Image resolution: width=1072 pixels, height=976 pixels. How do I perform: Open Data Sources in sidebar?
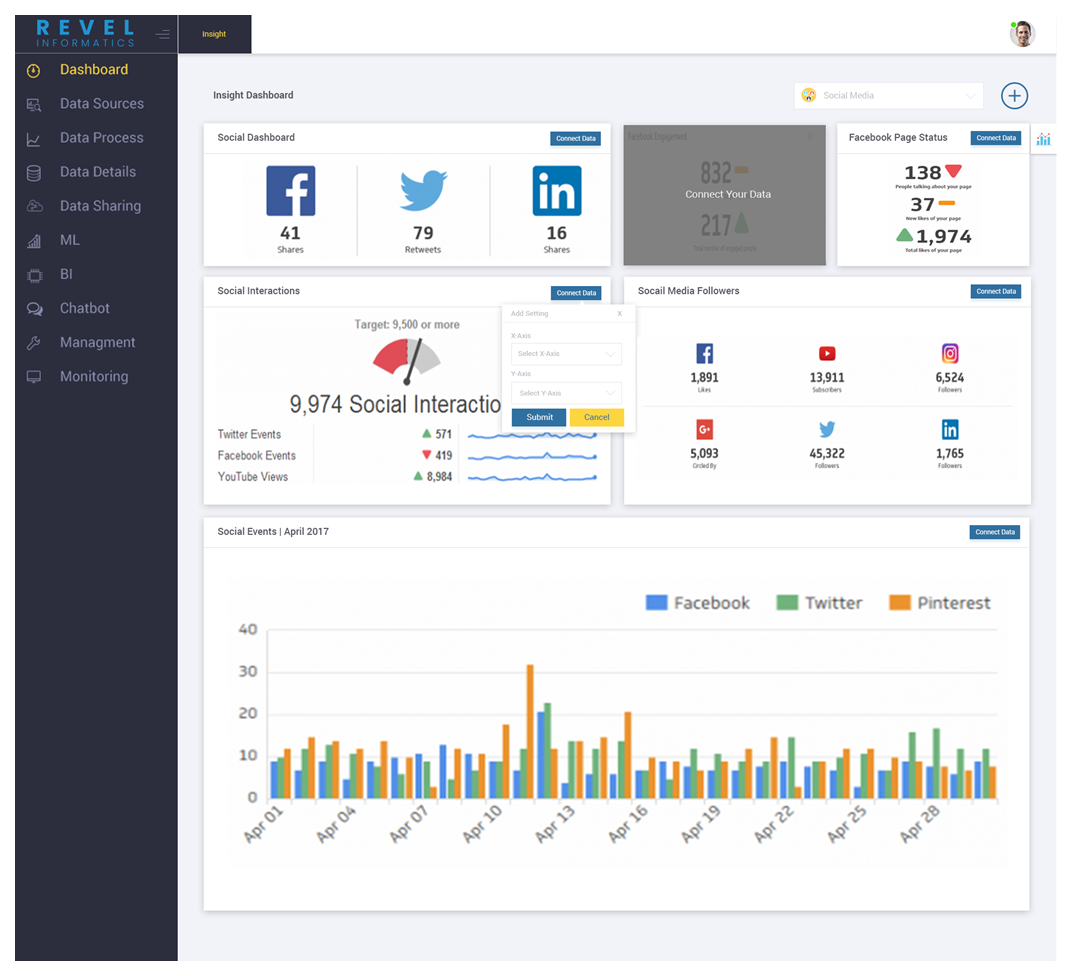click(101, 104)
